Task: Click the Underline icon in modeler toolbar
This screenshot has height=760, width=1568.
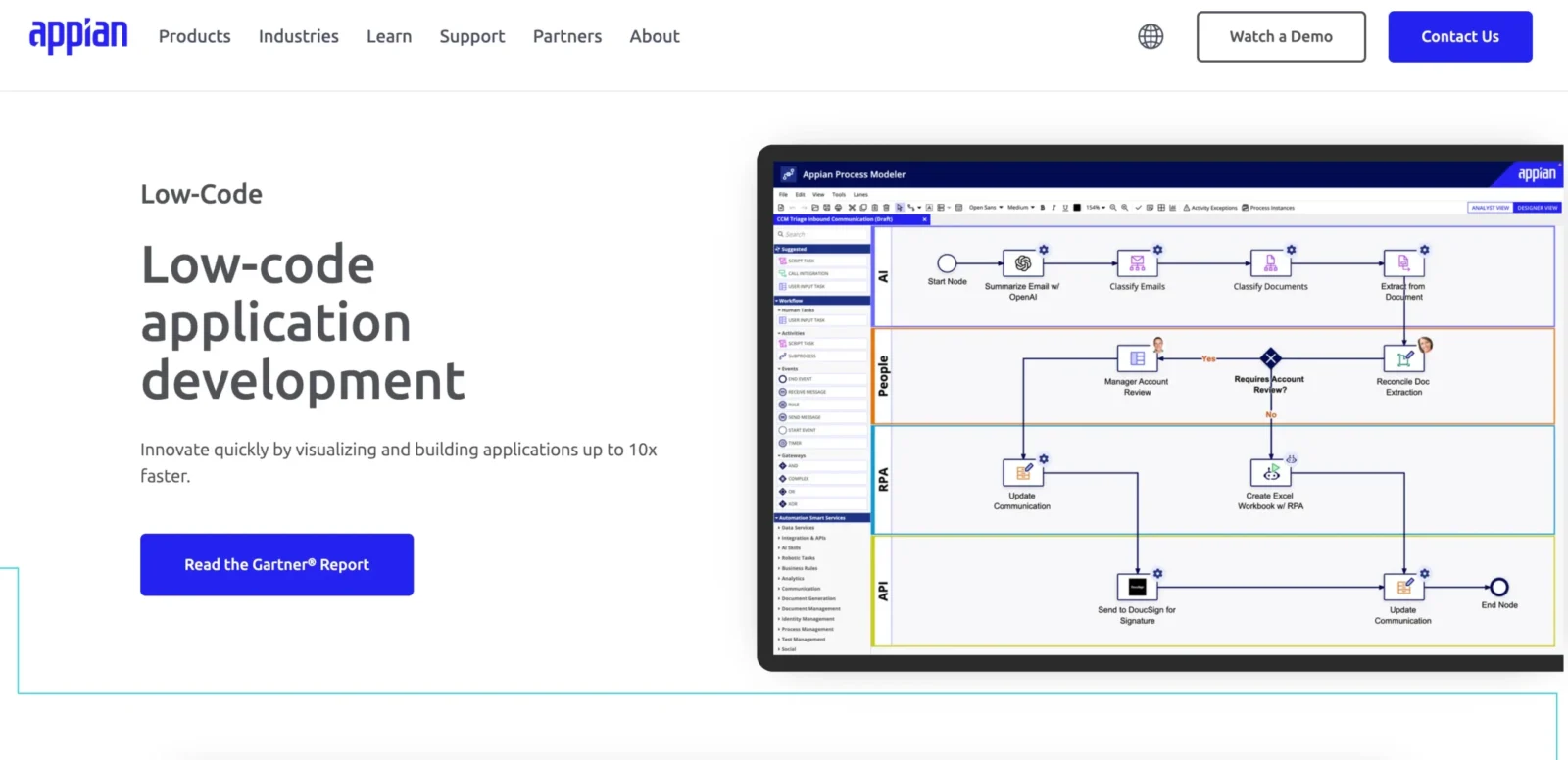Action: click(1065, 208)
